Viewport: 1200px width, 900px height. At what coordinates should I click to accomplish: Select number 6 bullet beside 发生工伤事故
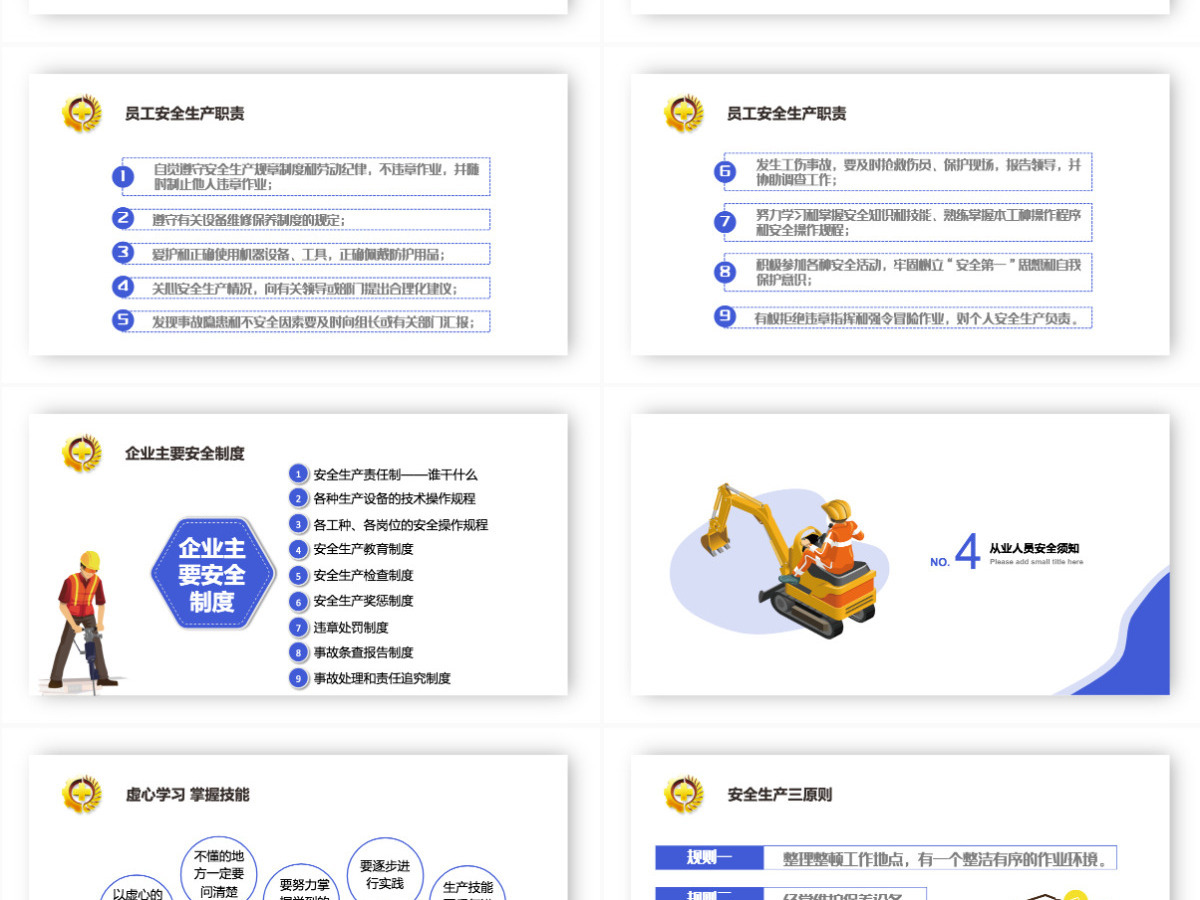coord(725,171)
